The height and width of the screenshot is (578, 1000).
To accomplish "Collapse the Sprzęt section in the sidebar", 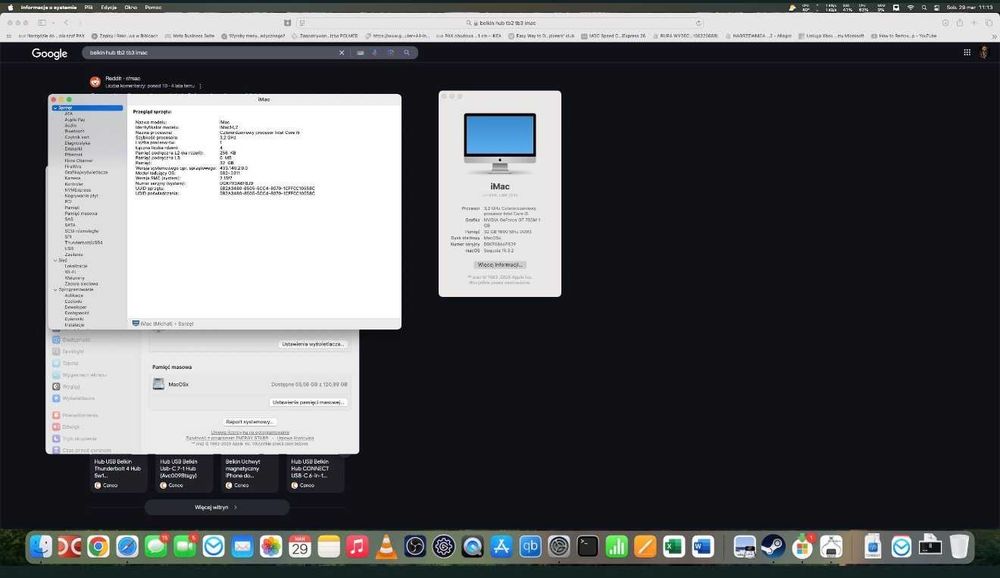I will point(55,108).
